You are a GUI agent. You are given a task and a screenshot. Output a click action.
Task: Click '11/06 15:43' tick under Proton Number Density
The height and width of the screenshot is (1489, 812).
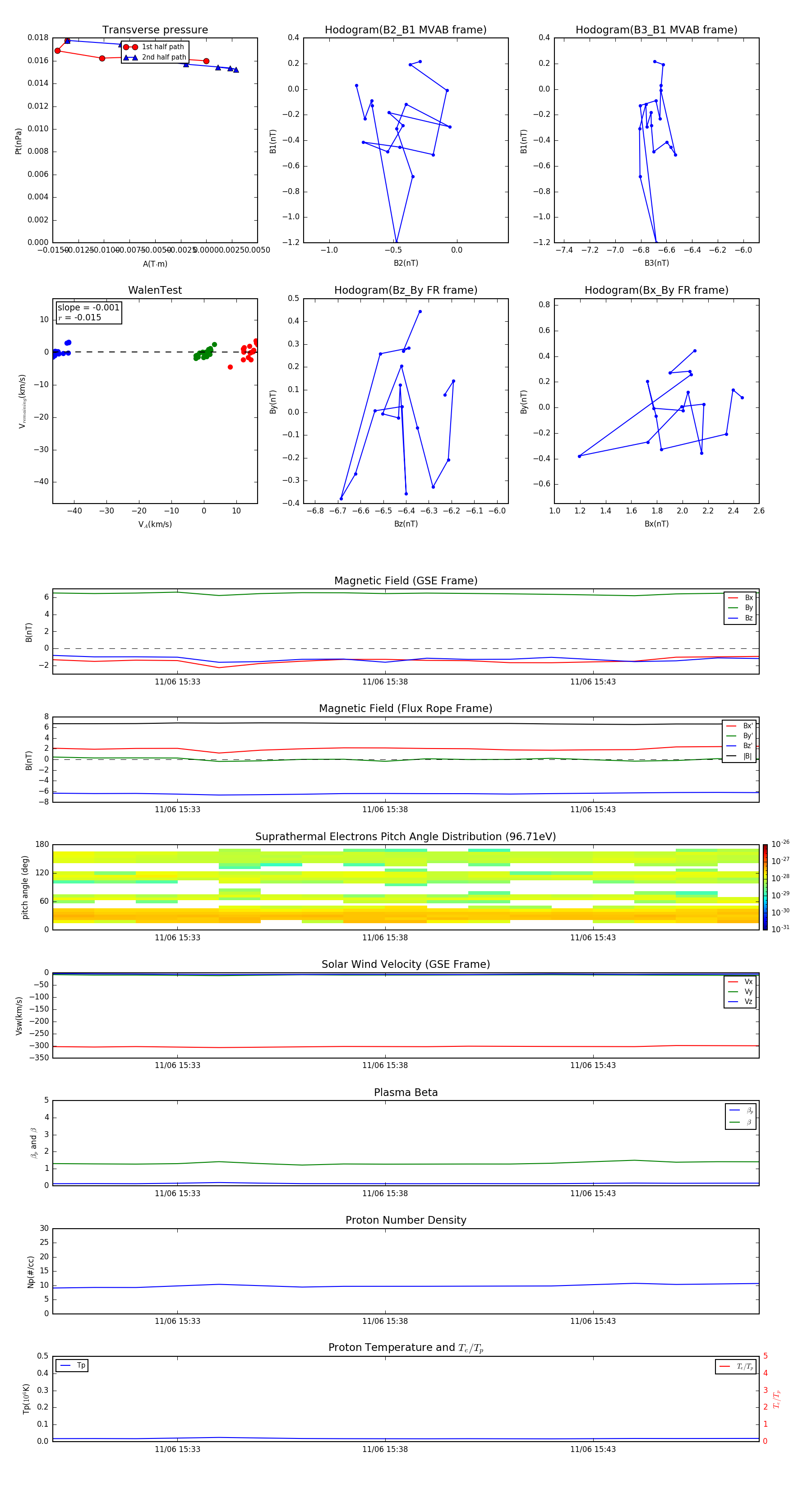[593, 1321]
